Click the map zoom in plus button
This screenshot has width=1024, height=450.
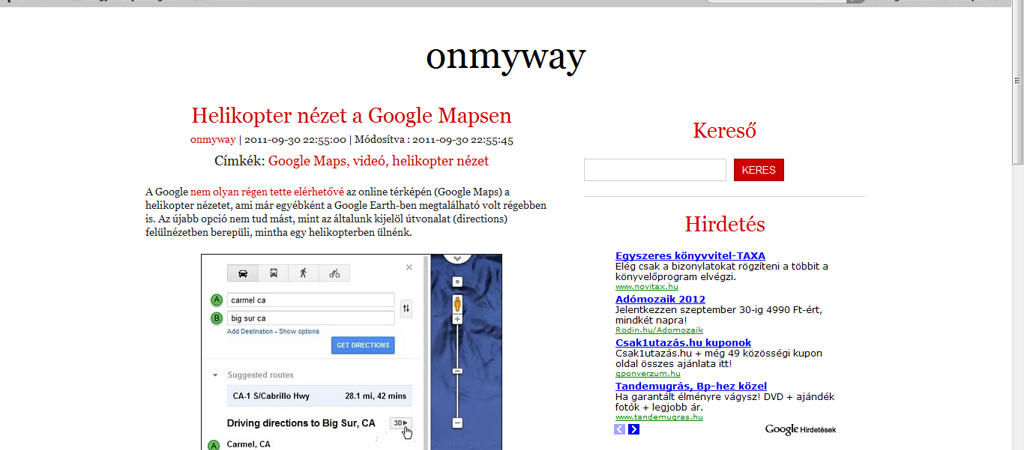(458, 319)
